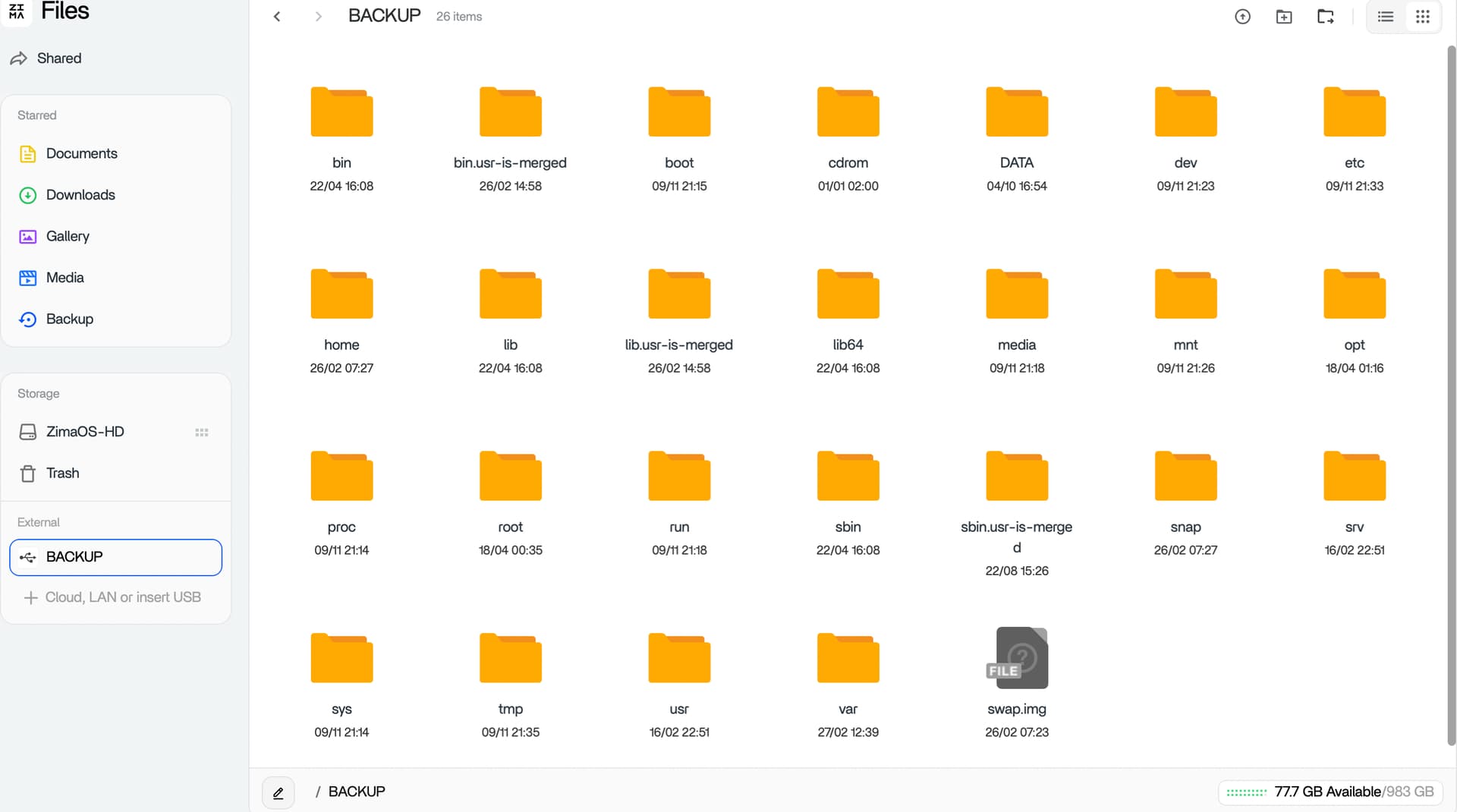
Task: Switch to grid view
Action: (x=1423, y=17)
